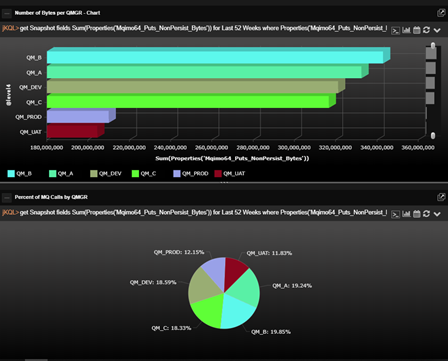Click the '360,000,000' x-axis value
This screenshot has width=448, height=361.
point(418,148)
